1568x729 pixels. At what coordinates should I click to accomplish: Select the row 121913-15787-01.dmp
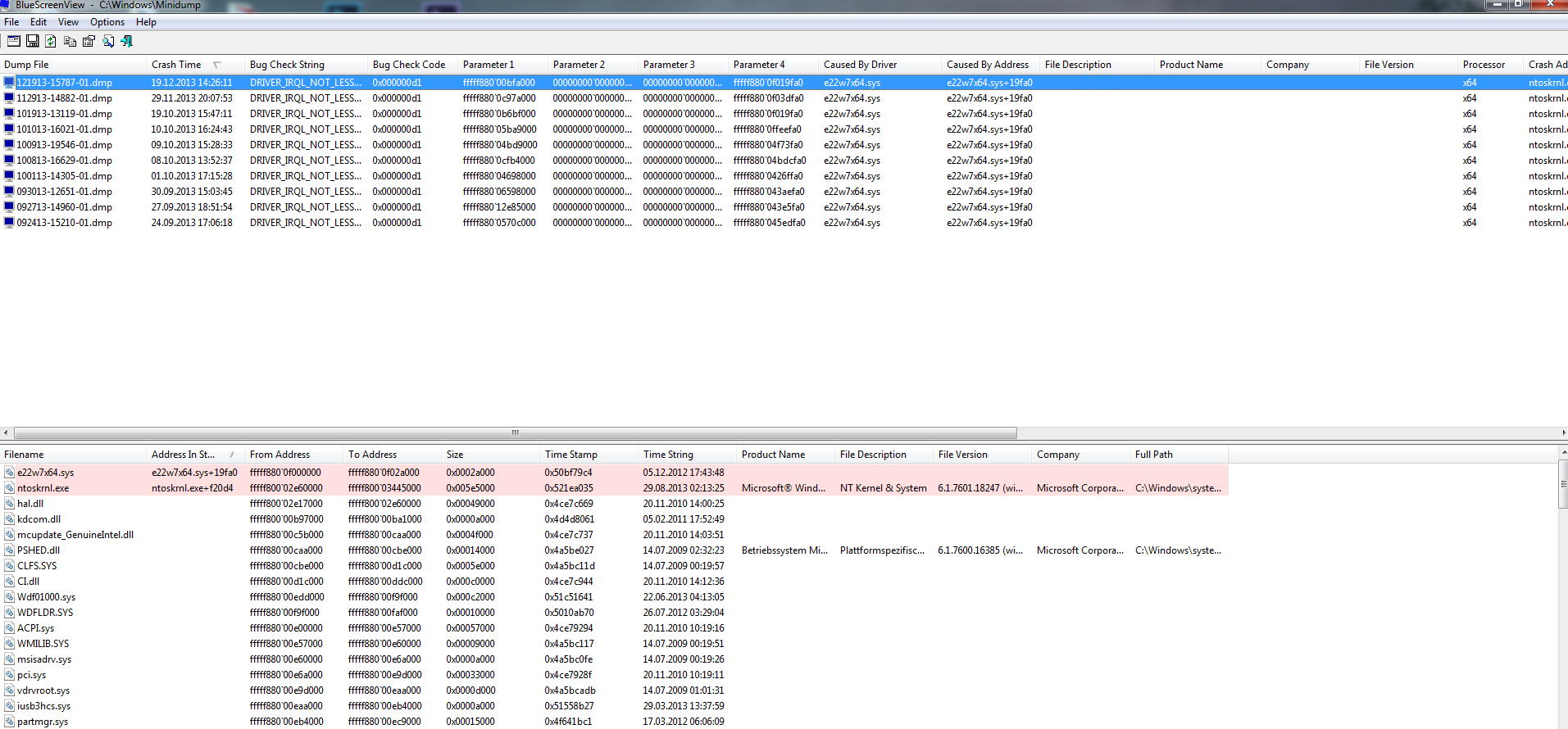[784, 83]
